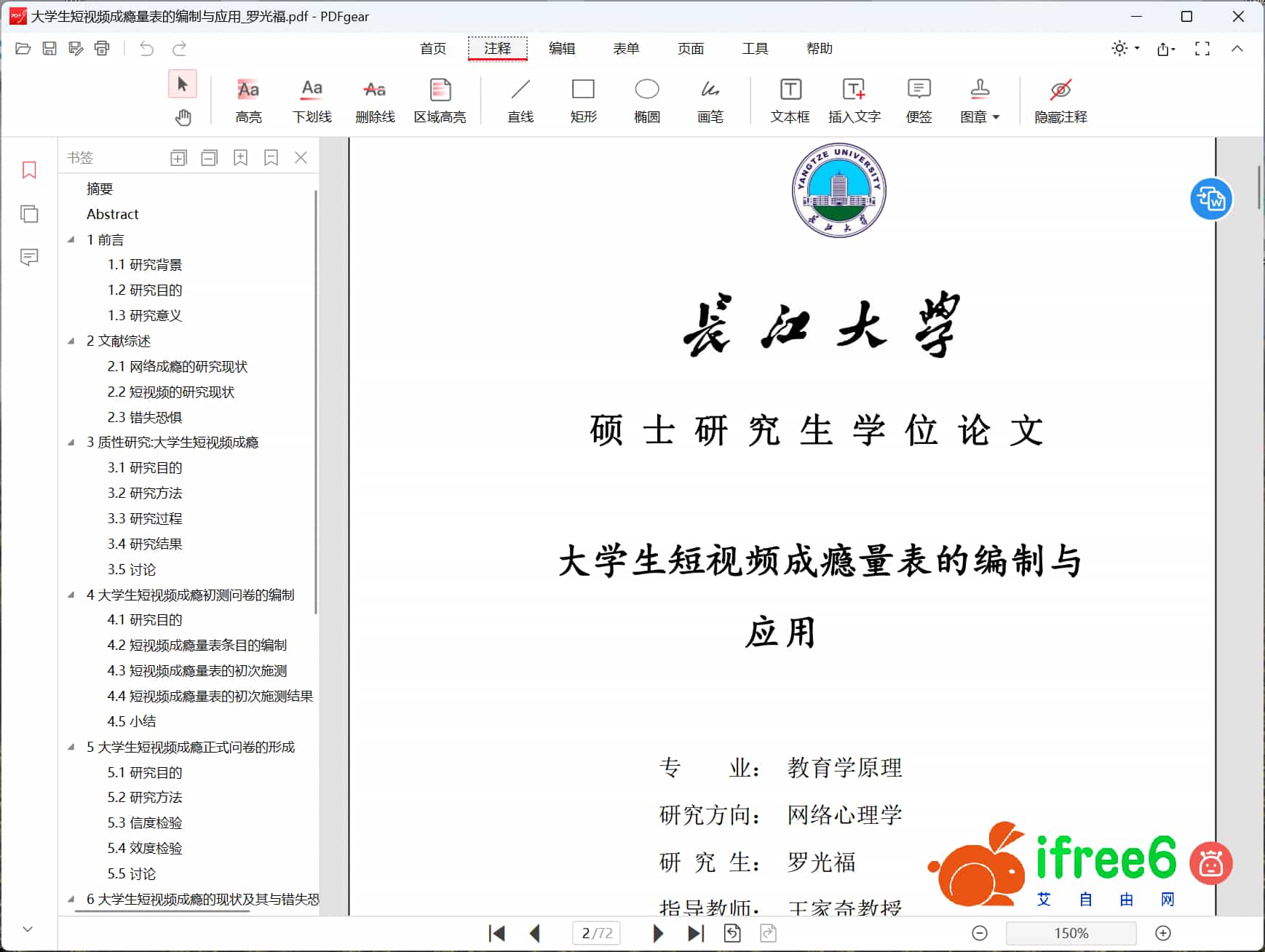Toggle the bookmarks panel icon
This screenshot has width=1265, height=952.
[x=29, y=170]
